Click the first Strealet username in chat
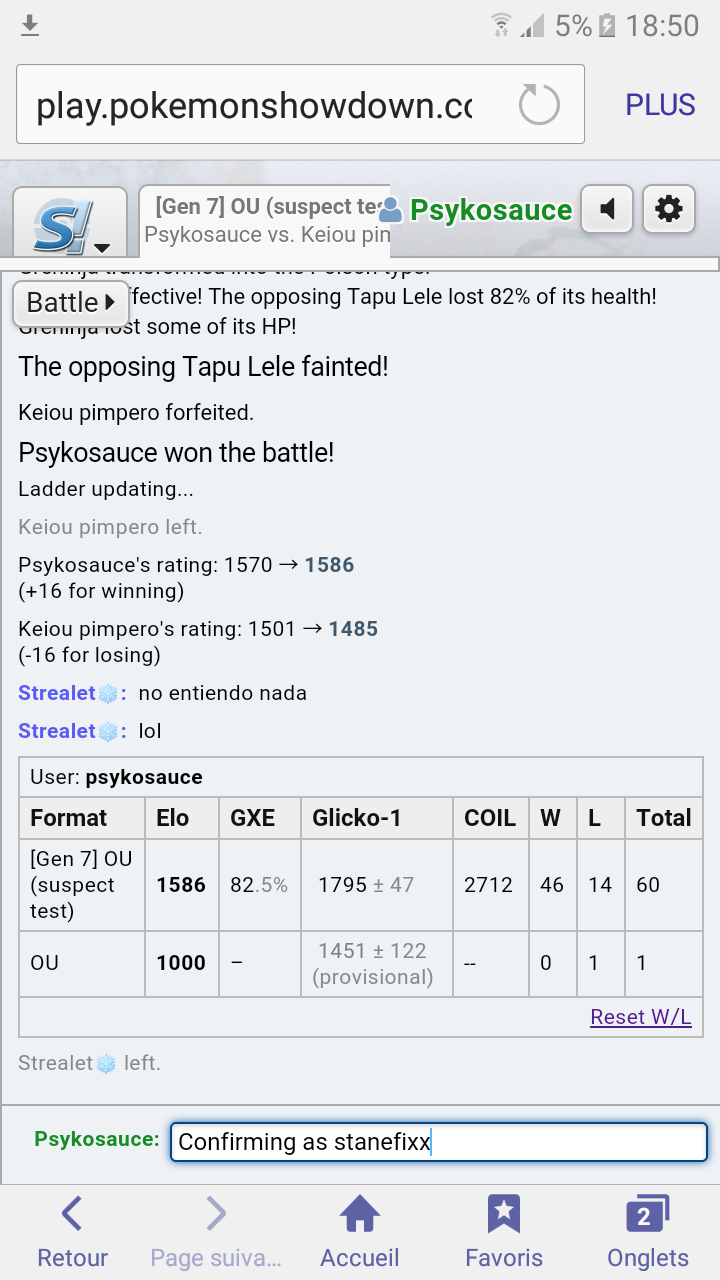This screenshot has height=1280, width=720. pos(57,693)
